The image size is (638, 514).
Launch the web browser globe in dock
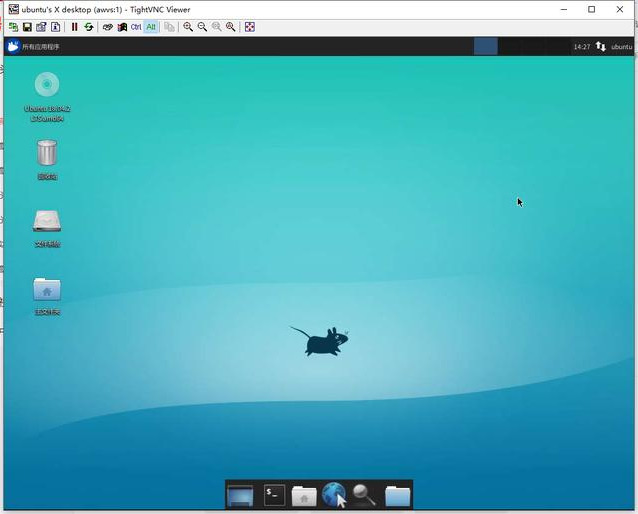click(x=334, y=495)
